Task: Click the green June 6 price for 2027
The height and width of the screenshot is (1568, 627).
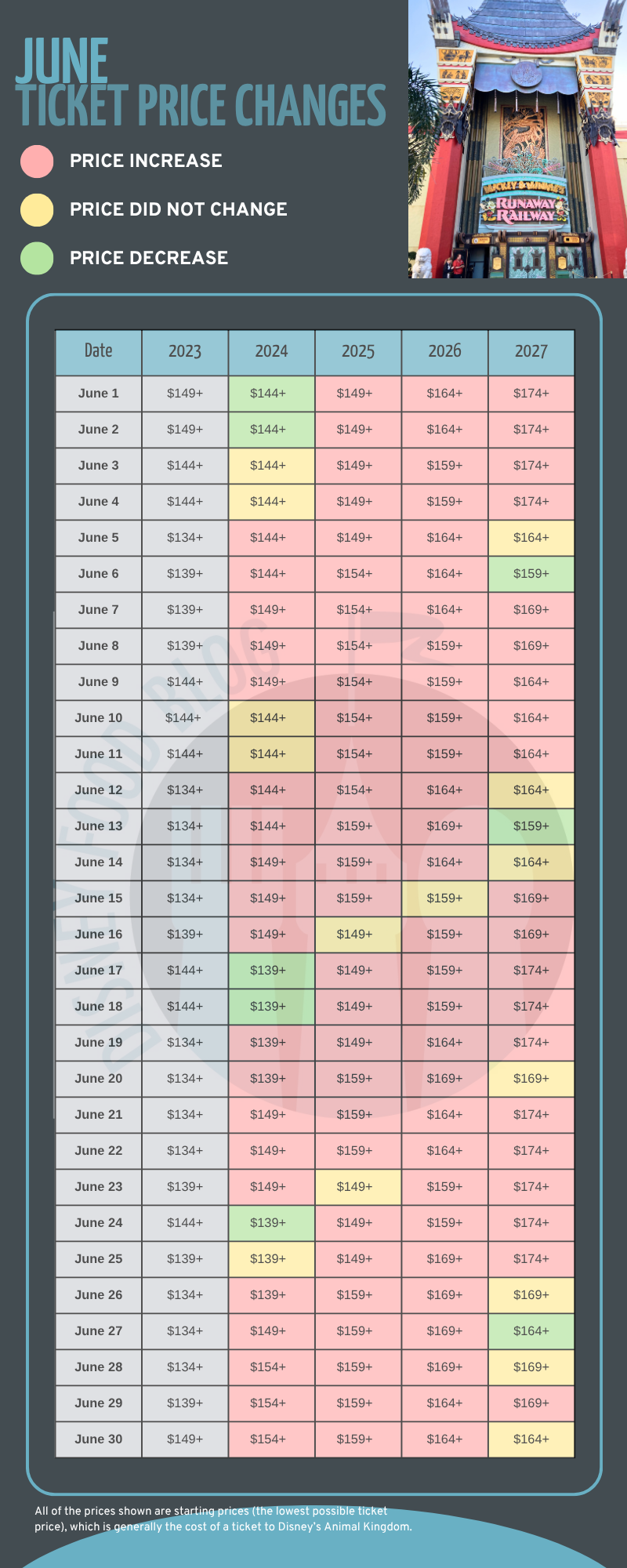Action: click(531, 574)
